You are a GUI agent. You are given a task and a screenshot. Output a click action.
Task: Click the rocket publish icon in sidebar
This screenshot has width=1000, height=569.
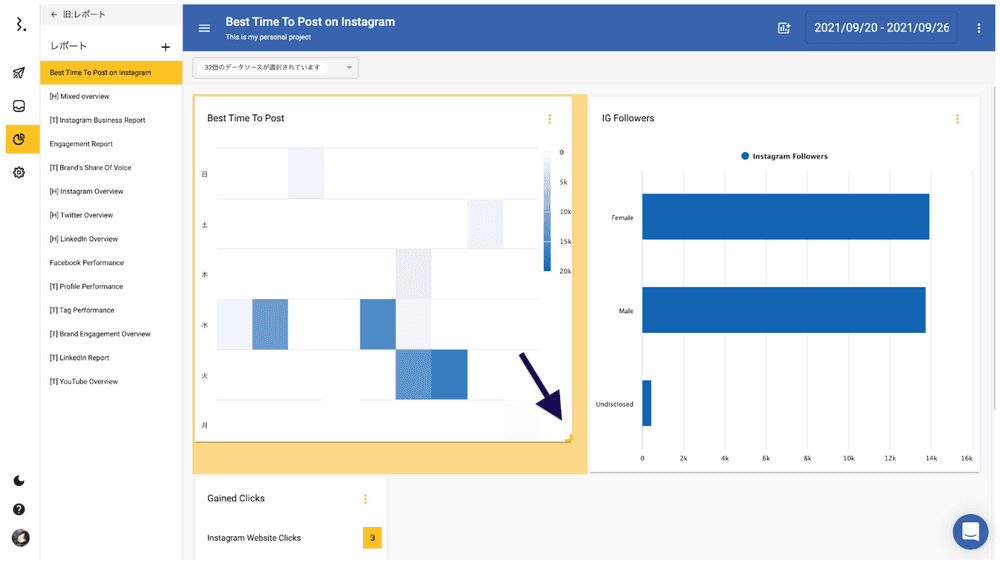tap(19, 73)
